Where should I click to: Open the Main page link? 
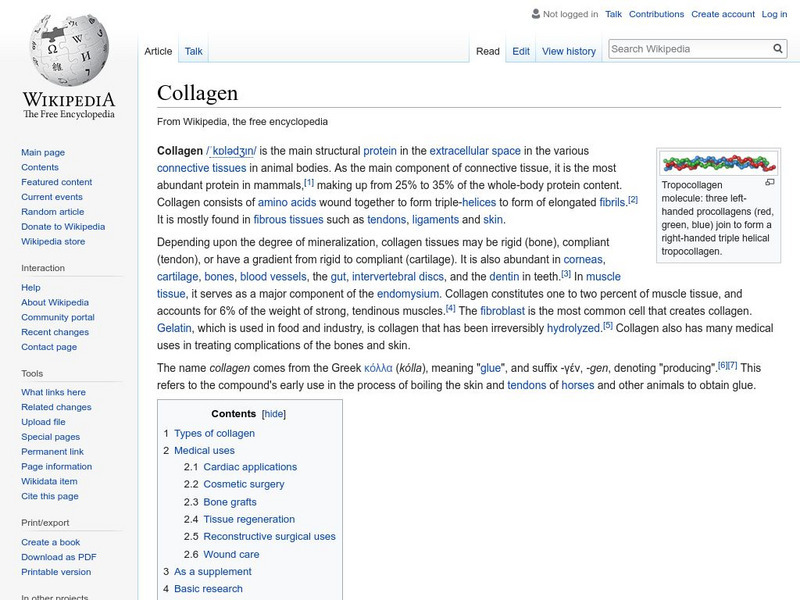click(41, 152)
